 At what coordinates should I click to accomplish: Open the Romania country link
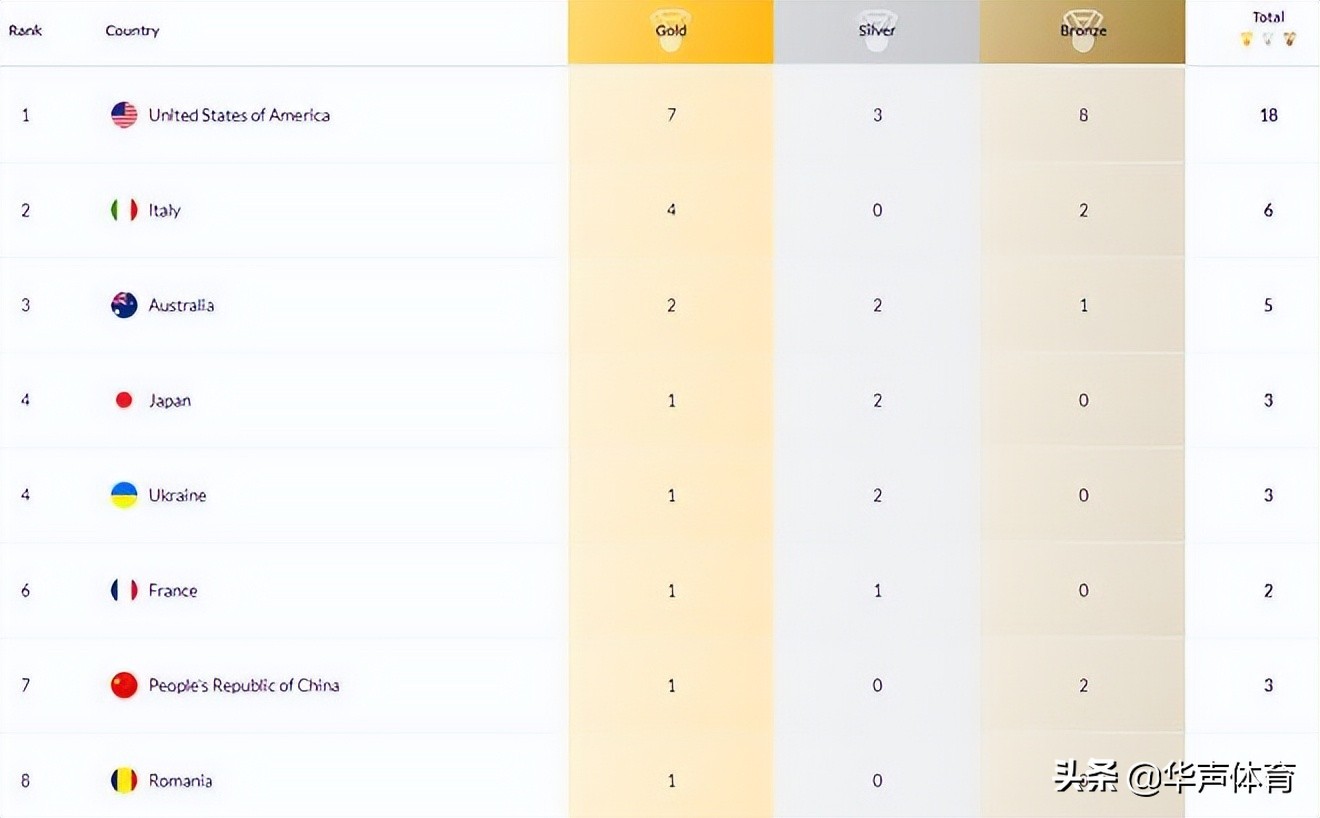[x=180, y=780]
